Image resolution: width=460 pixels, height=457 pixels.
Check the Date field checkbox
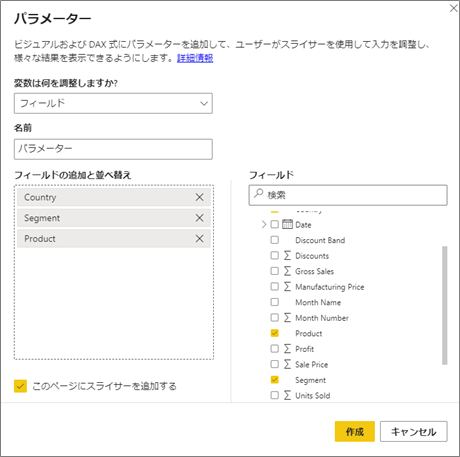[275, 224]
